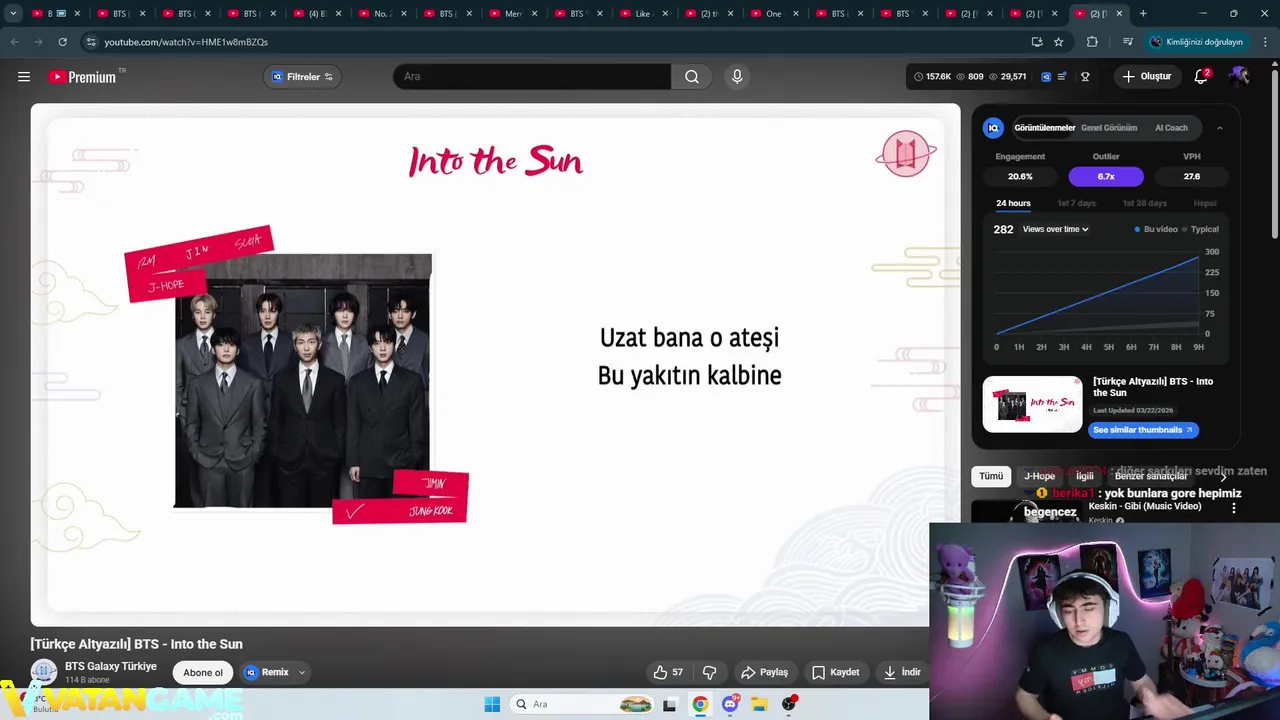Open the BTS Galaxy Türkiye channel name
The image size is (1280, 720).
[x=111, y=666]
